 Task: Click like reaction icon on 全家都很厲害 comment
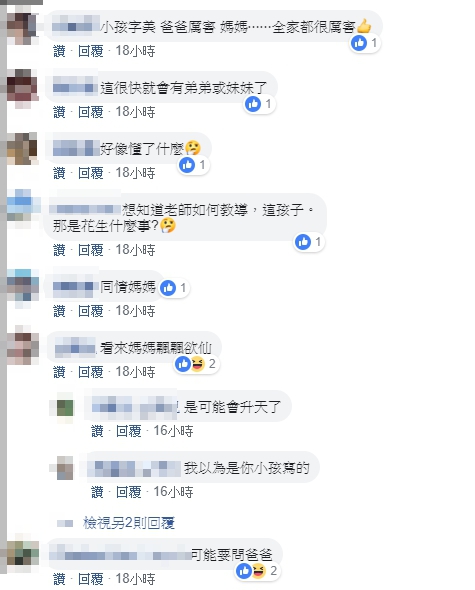click(x=359, y=43)
